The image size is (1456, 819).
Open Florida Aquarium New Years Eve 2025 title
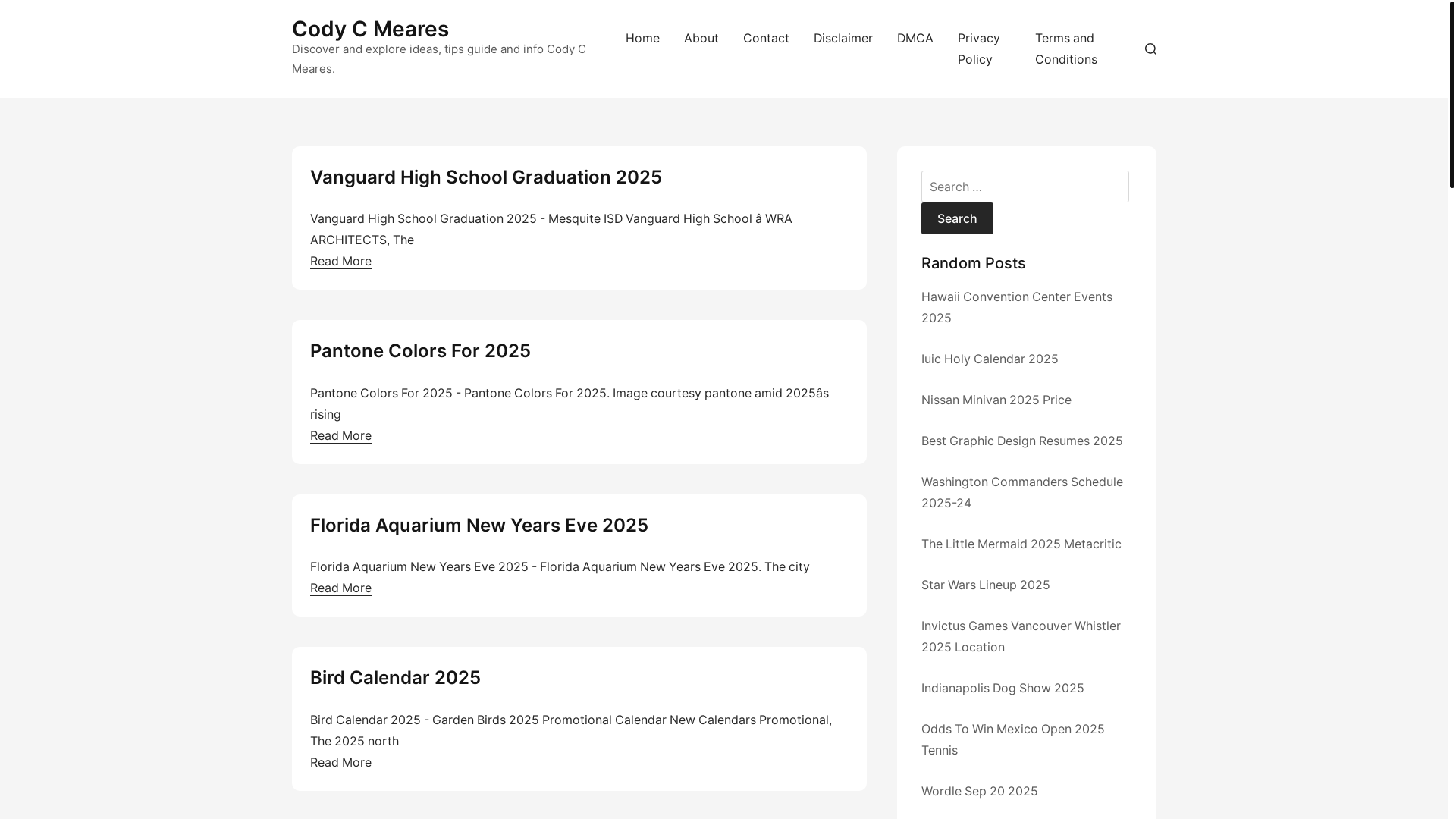pos(479,525)
